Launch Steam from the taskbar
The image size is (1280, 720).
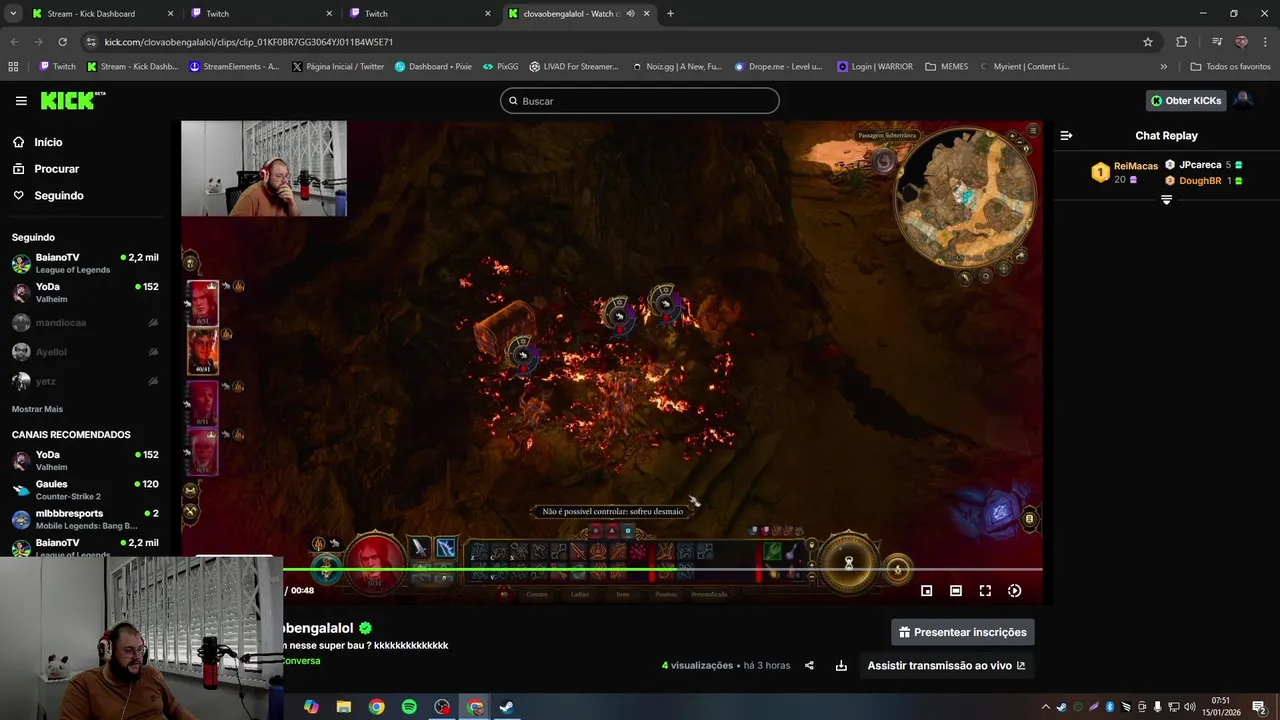tap(507, 707)
